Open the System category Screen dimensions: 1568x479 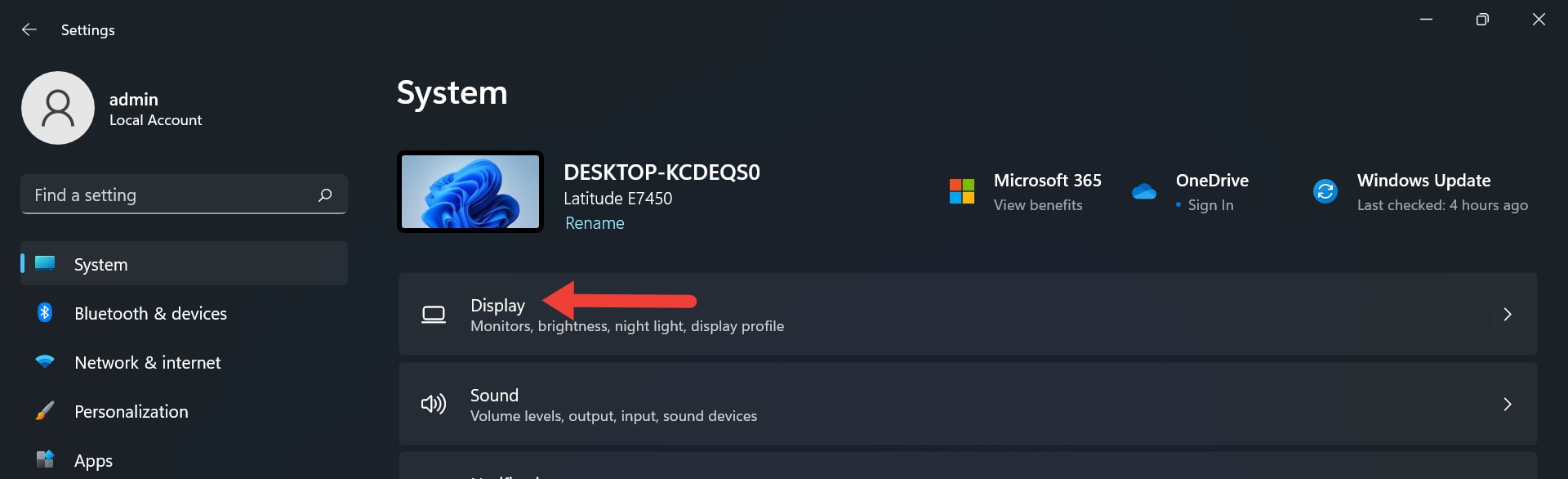pyautogui.click(x=100, y=263)
